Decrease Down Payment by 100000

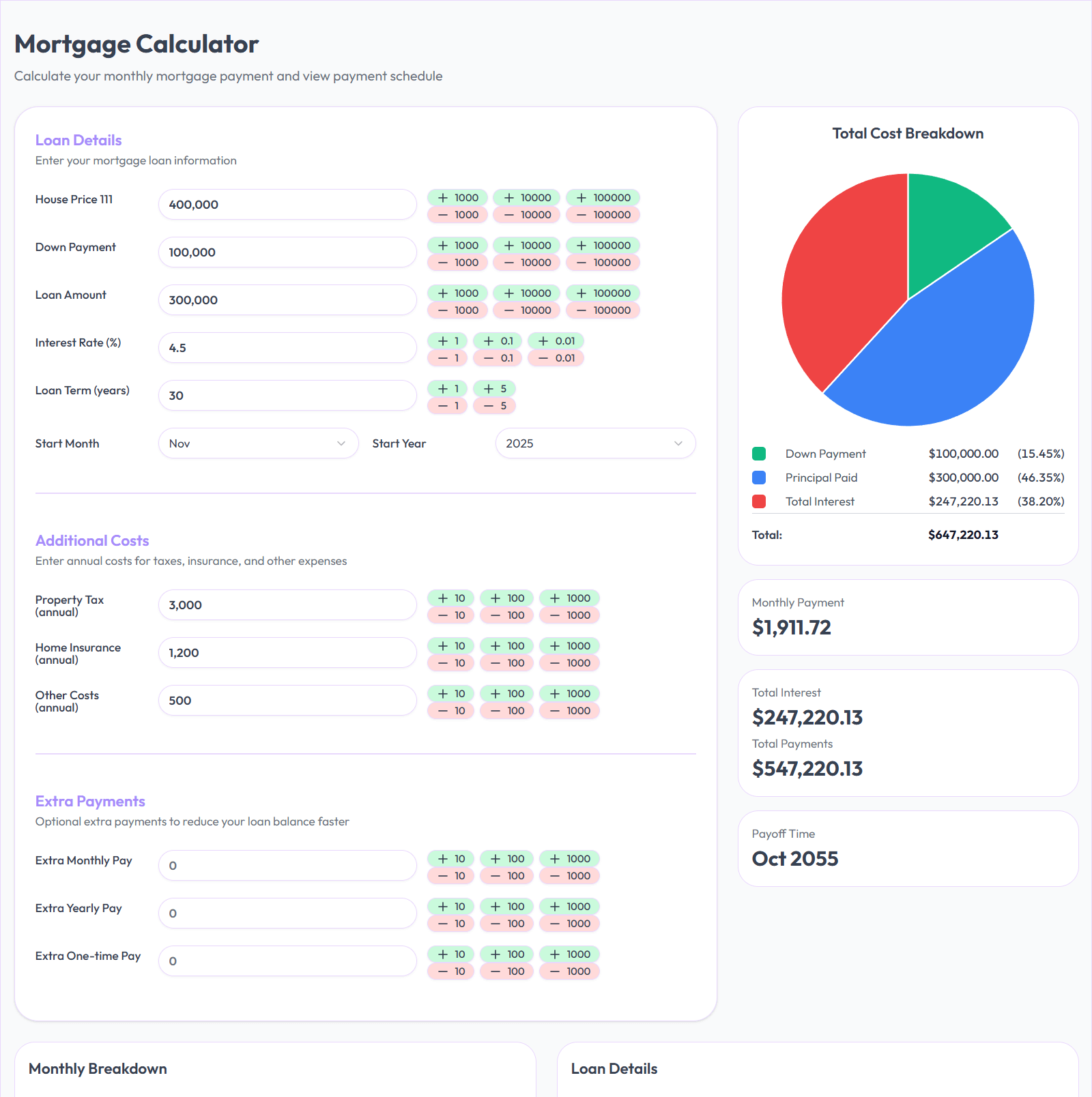pyautogui.click(x=603, y=262)
